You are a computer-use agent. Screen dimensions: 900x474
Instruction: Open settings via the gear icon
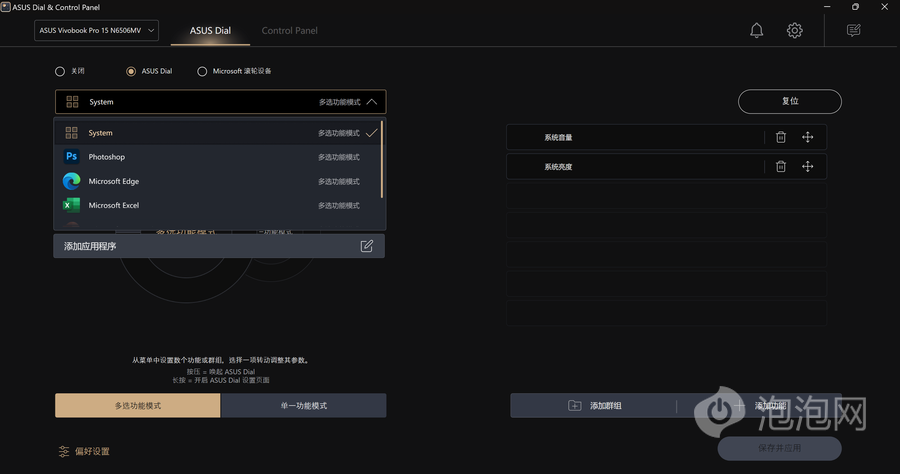point(794,30)
